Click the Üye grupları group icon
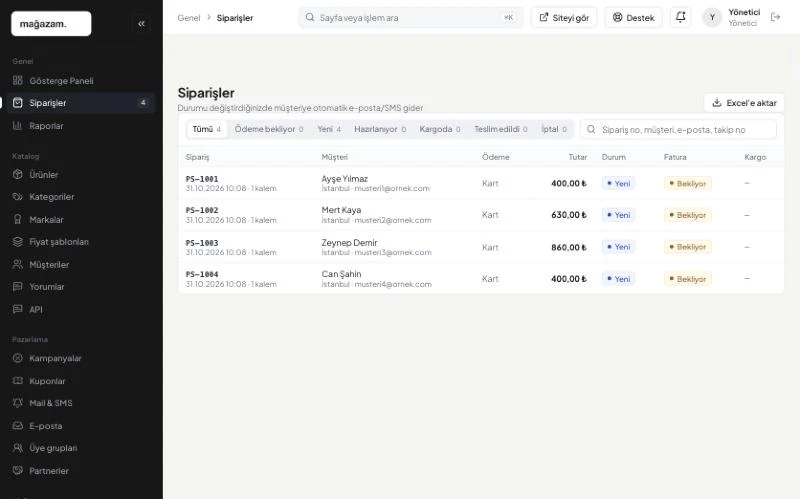 click(18, 447)
